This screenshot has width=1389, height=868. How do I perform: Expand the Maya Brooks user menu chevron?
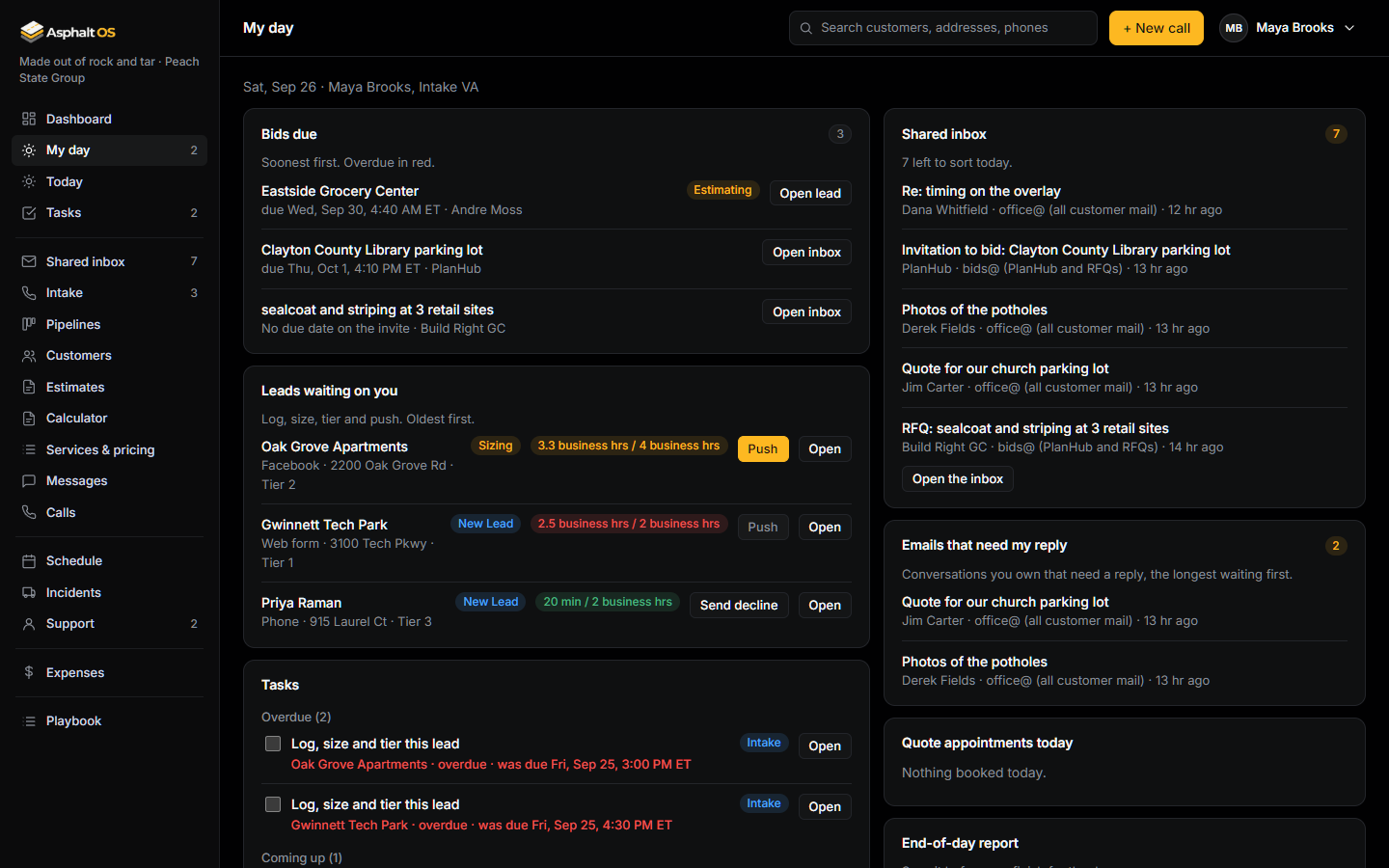click(1349, 28)
